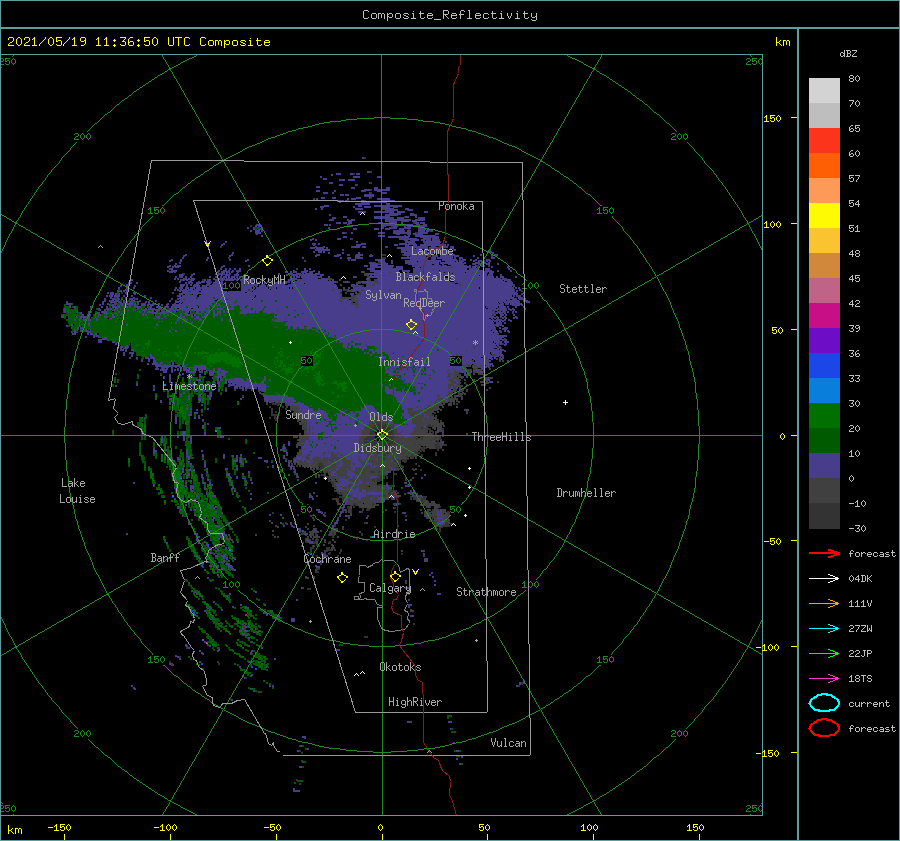Choose the blue 33-36 dBZ swatch
900x841 pixels.
(x=824, y=365)
